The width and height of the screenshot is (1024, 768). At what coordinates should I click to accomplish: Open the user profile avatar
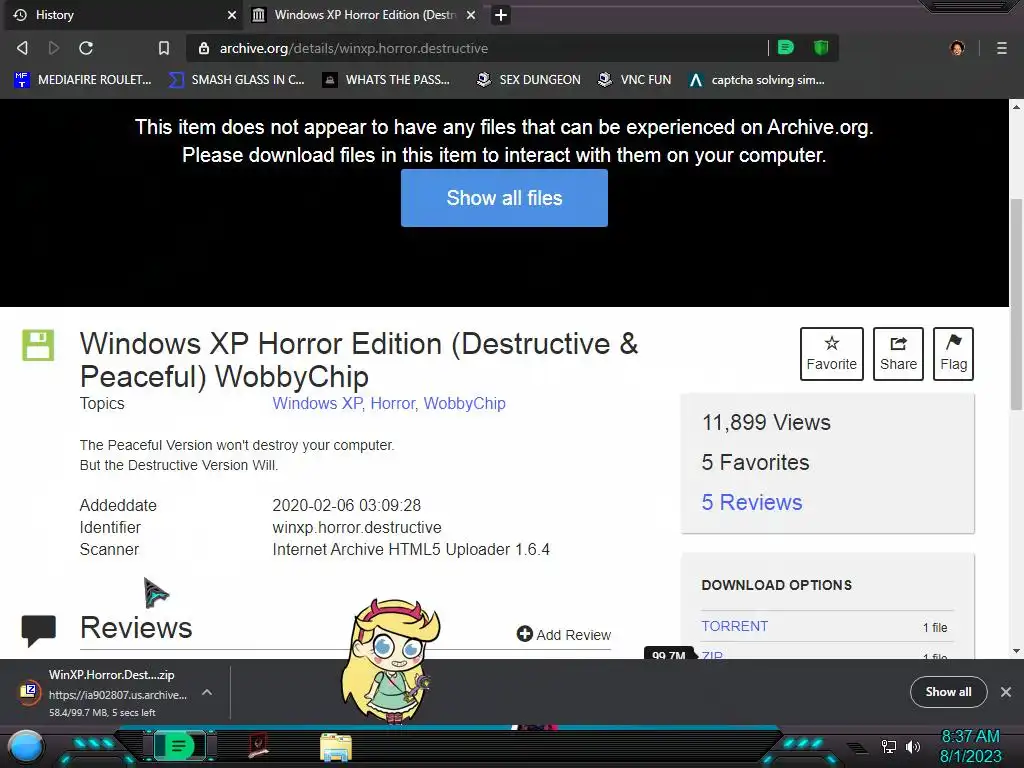957,48
